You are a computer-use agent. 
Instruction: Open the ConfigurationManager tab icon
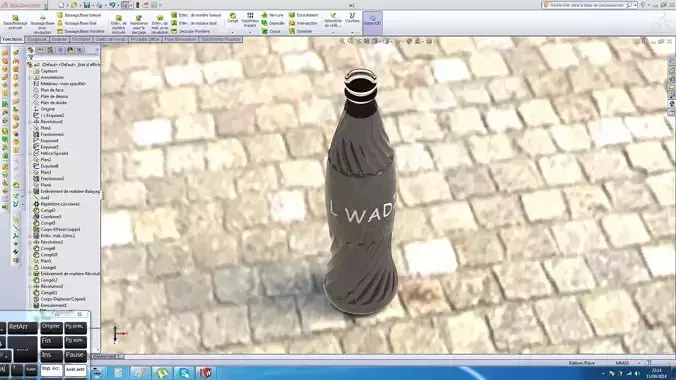point(50,50)
